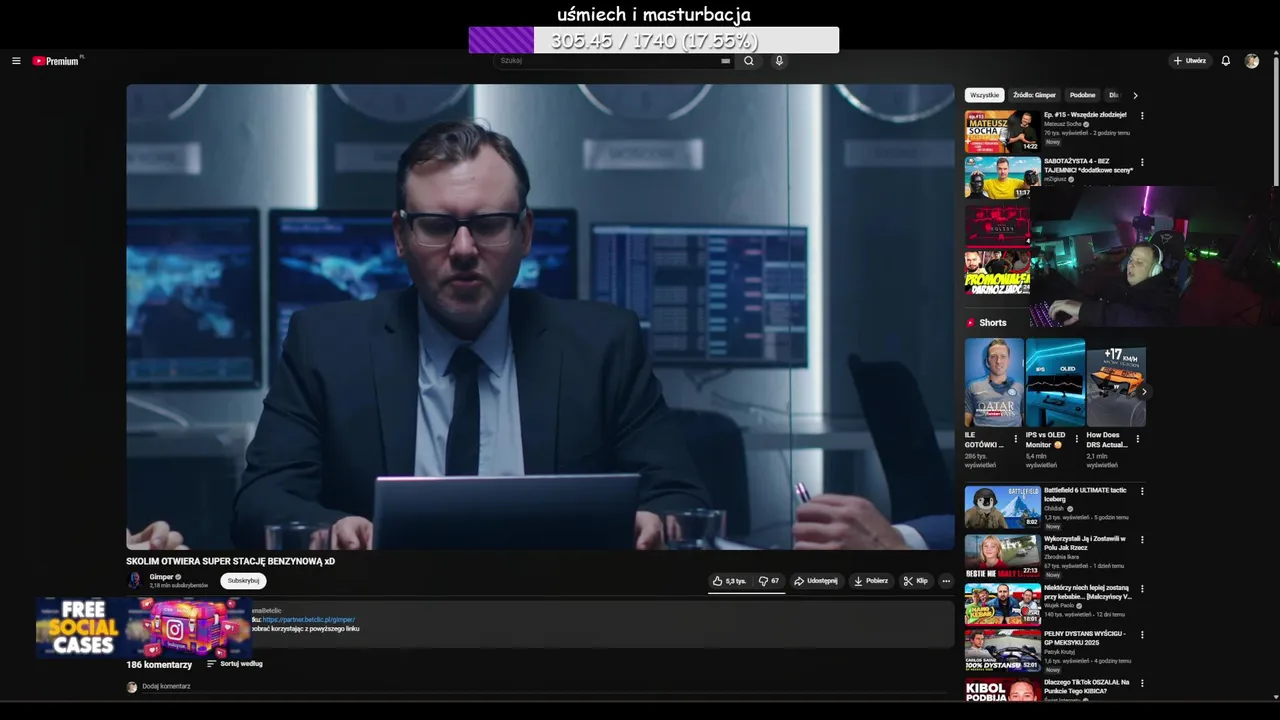The width and height of the screenshot is (1280, 720).
Task: Click video title SKOLIM OTWIERA SUPER STACJĘ
Action: (230, 561)
